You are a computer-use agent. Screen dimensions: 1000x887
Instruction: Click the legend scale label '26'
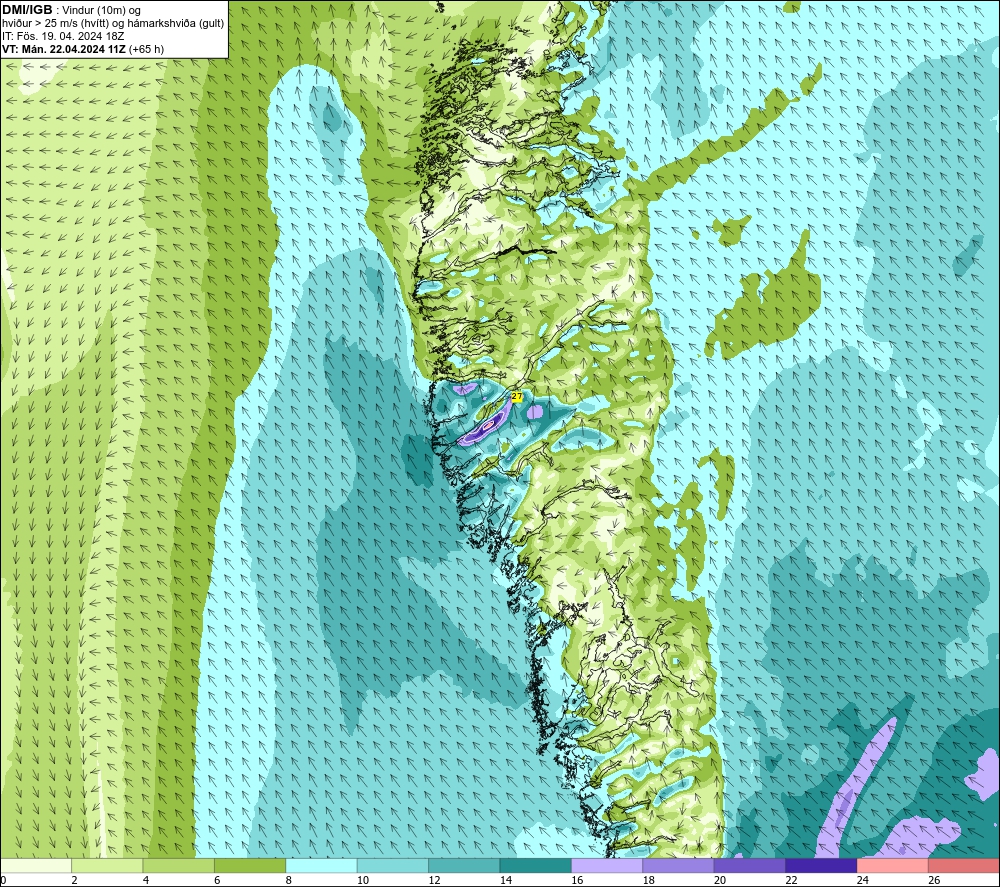point(934,880)
